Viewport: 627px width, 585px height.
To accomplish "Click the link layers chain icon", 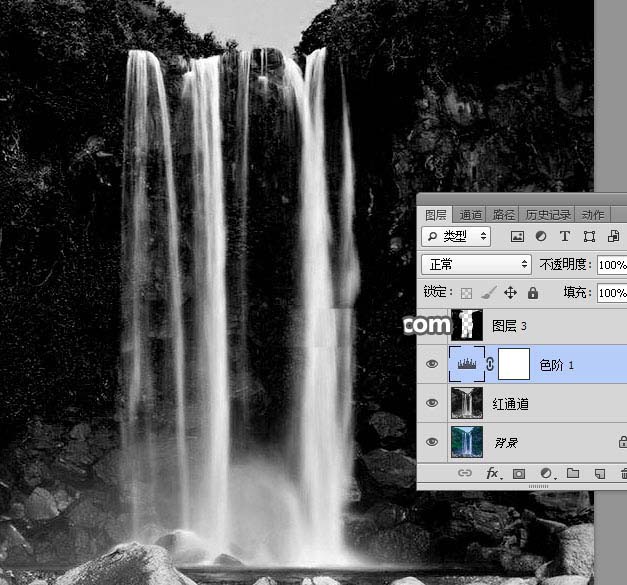I will click(x=465, y=473).
